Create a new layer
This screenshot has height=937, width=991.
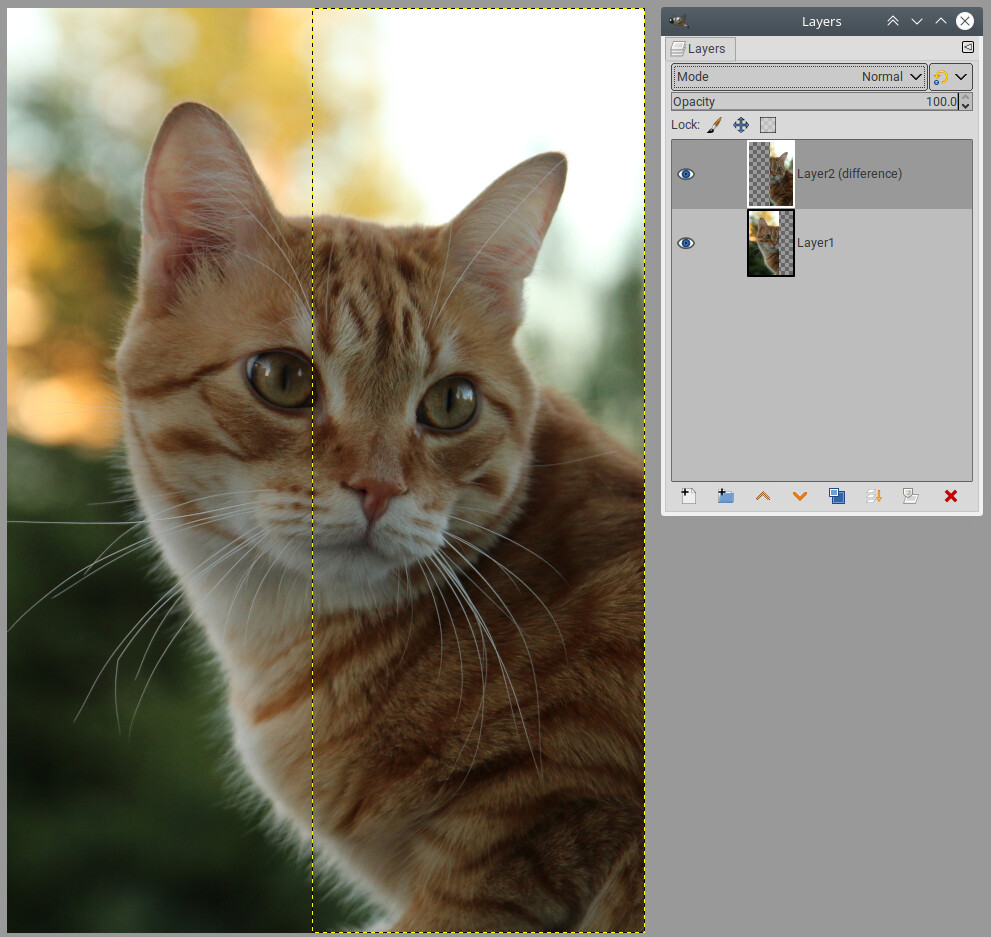689,496
